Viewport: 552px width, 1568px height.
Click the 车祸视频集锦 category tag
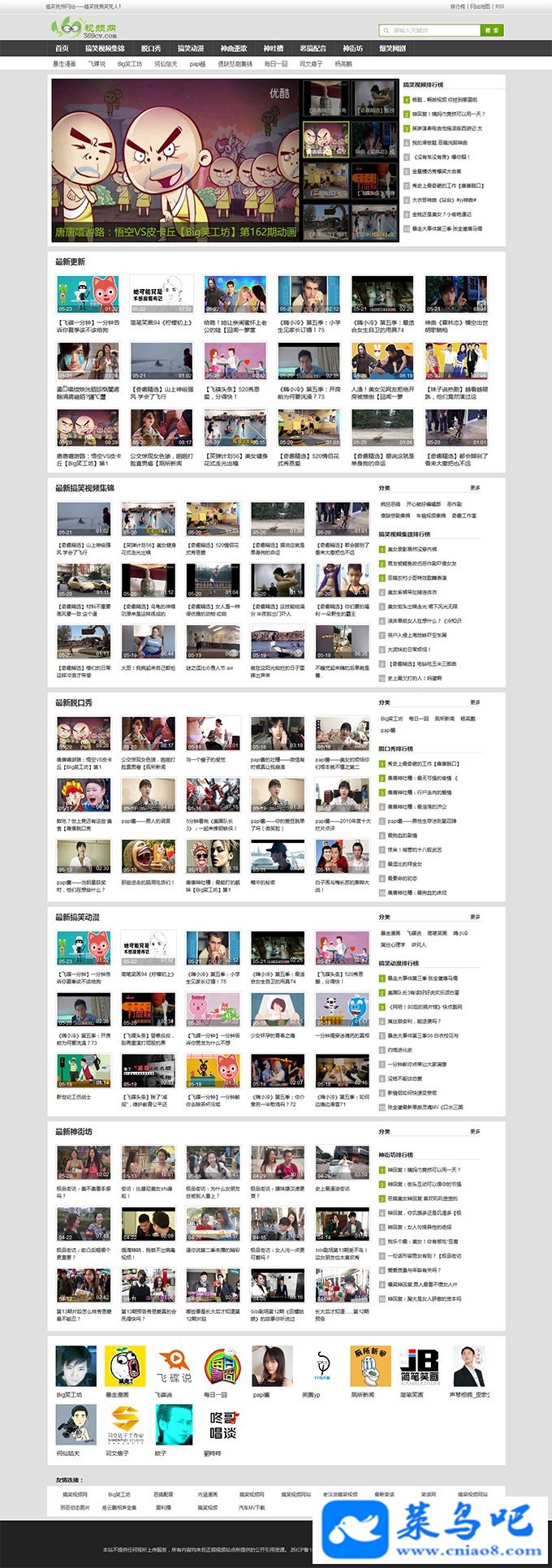431,516
